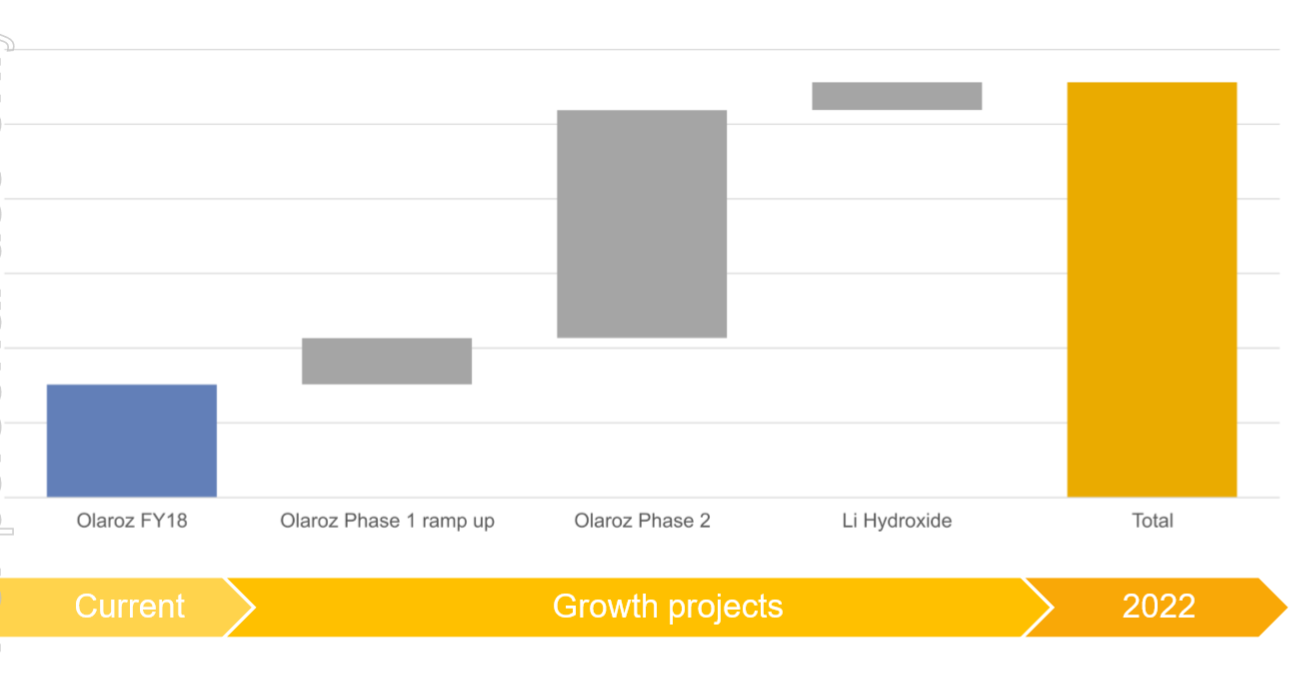This screenshot has width=1296, height=677.
Task: Select the 'Li Hydroxide' axis label
Action: [x=897, y=521]
